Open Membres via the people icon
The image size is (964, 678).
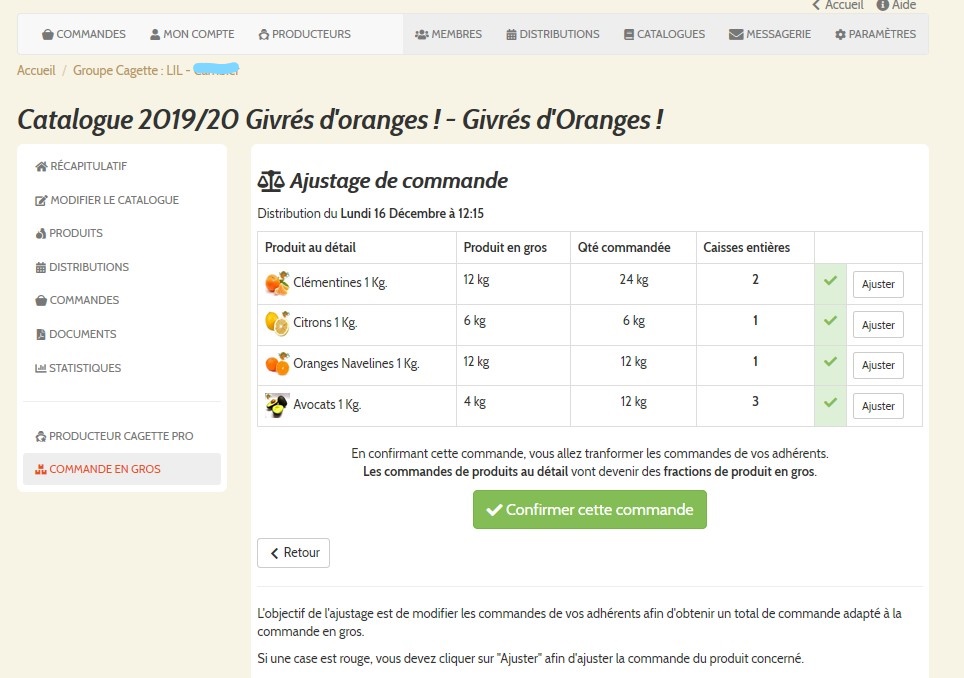422,33
